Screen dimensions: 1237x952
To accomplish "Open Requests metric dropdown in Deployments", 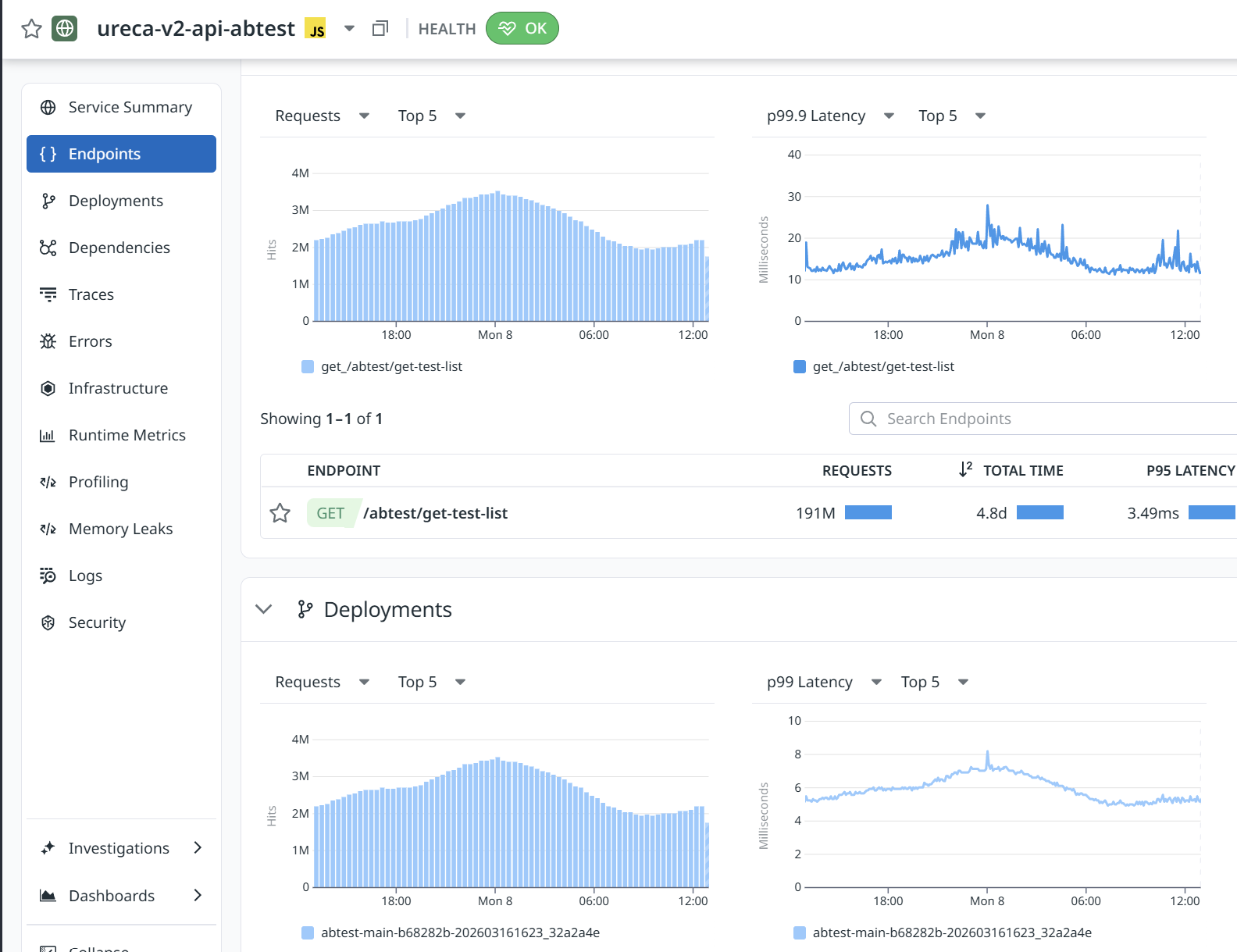I will point(322,682).
